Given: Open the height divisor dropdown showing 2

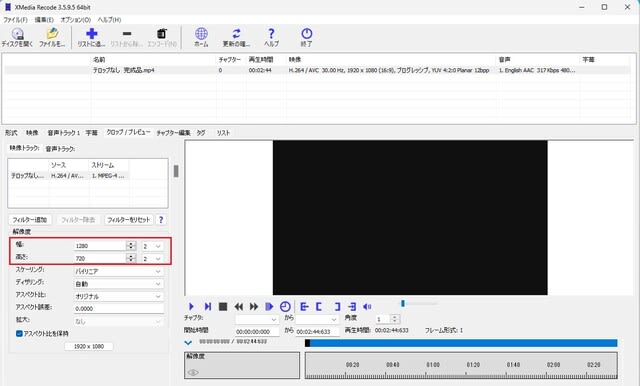Looking at the screenshot, I should (x=152, y=259).
